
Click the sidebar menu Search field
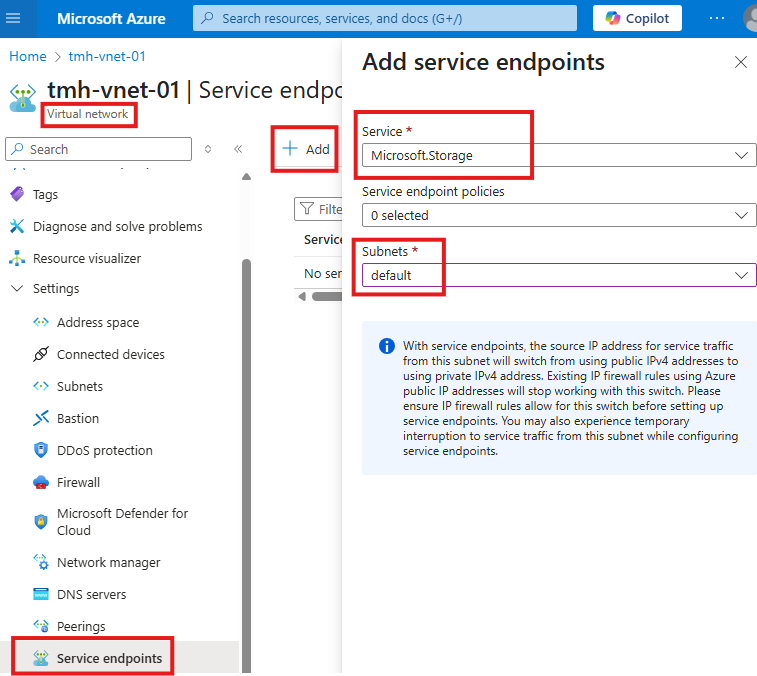pyautogui.click(x=98, y=149)
